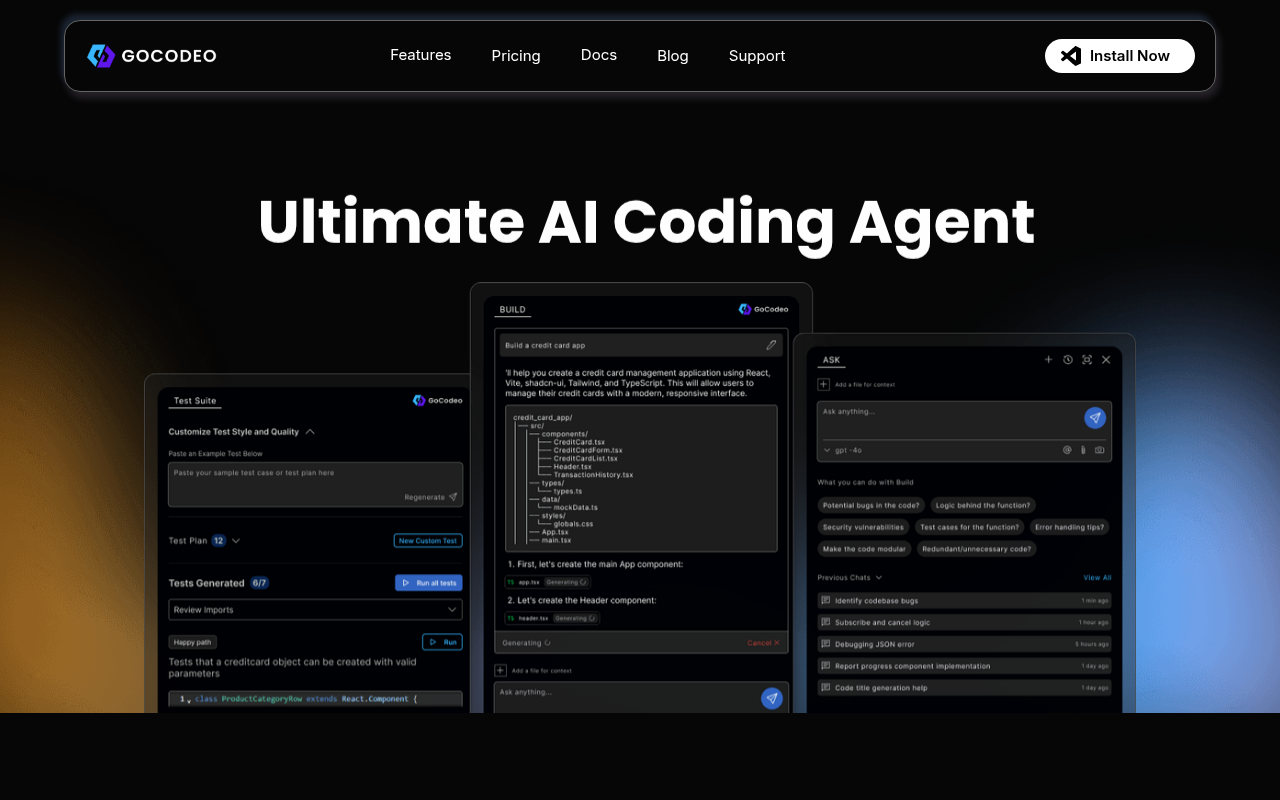Screen dimensions: 1280x800
Task: Select 'Error handling tips?' suggestion
Action: pyautogui.click(x=1070, y=527)
